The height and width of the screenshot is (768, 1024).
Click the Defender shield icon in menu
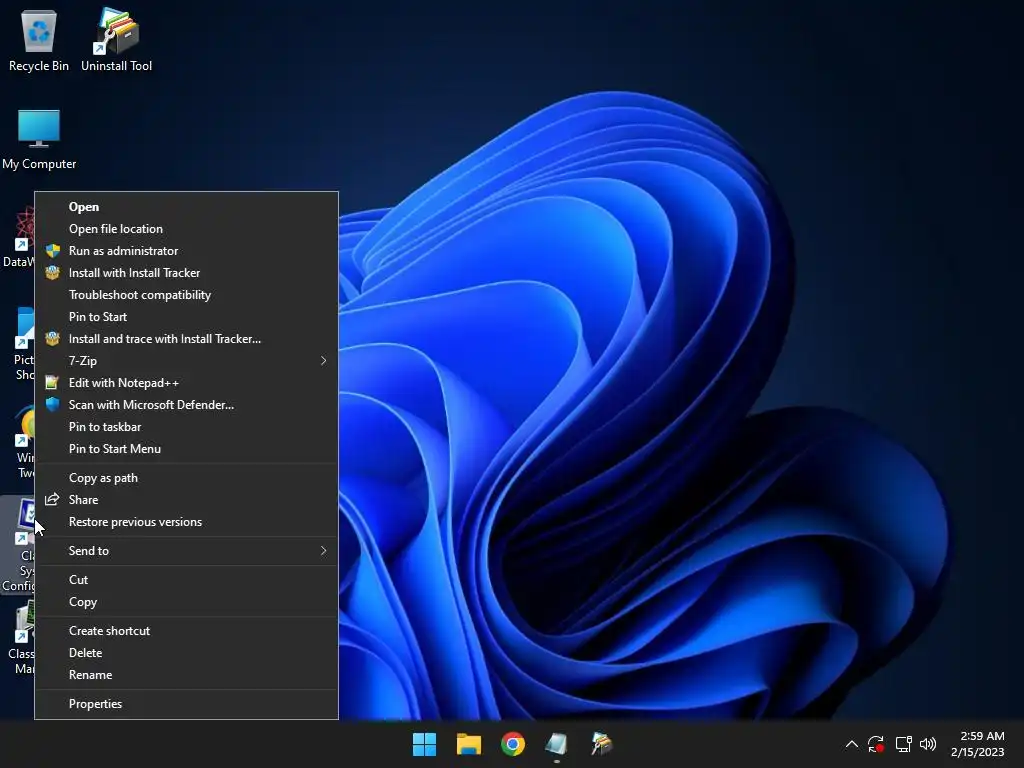coord(53,405)
